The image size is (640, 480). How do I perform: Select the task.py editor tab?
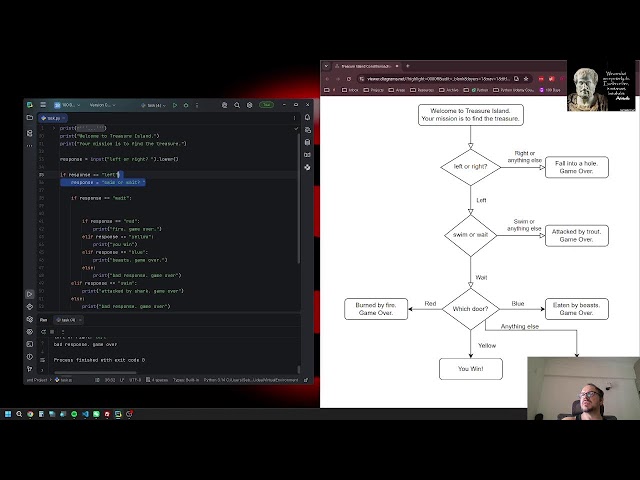pyautogui.click(x=53, y=118)
